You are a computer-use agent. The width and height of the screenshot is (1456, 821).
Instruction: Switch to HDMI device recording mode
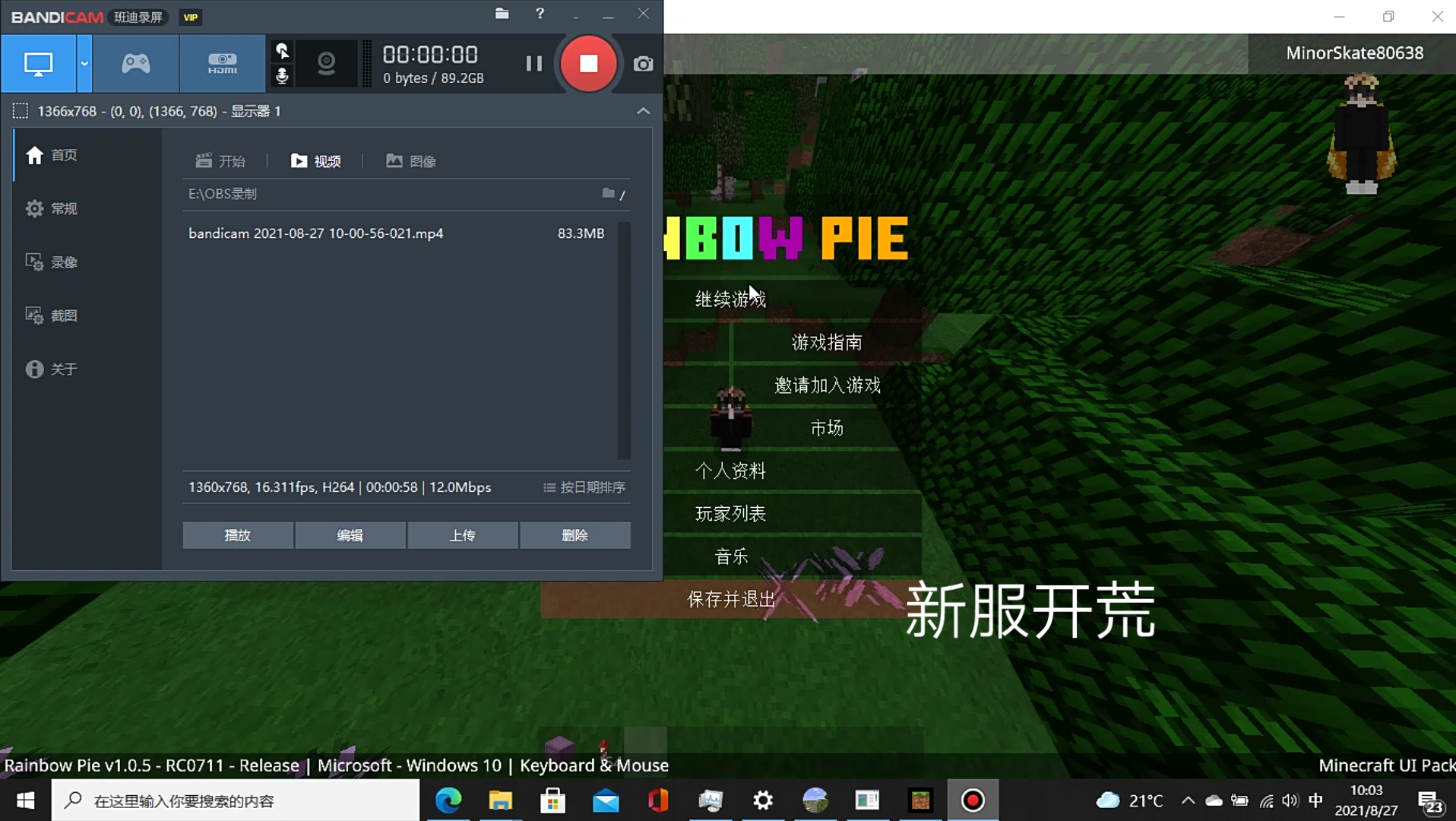222,64
